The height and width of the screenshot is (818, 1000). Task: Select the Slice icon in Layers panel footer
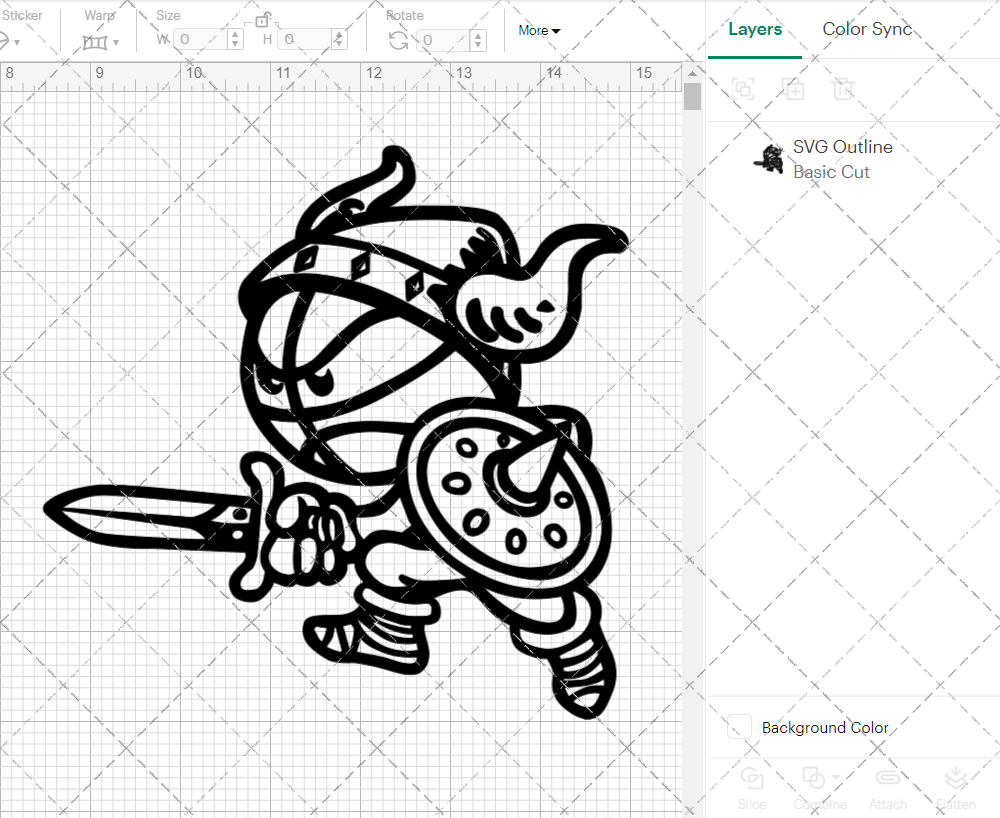tap(751, 786)
